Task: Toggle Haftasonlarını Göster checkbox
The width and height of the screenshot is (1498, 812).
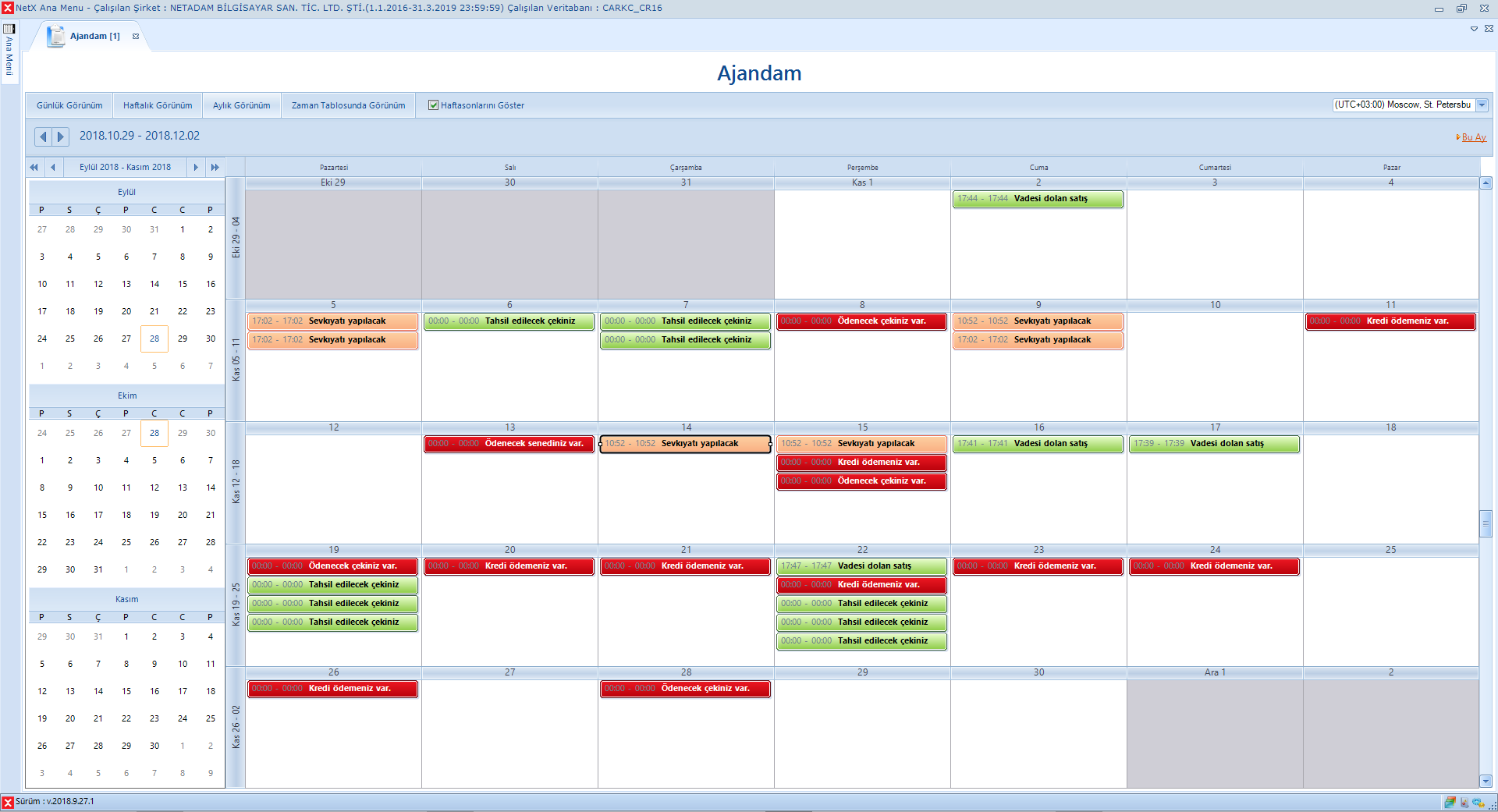Action: [433, 105]
